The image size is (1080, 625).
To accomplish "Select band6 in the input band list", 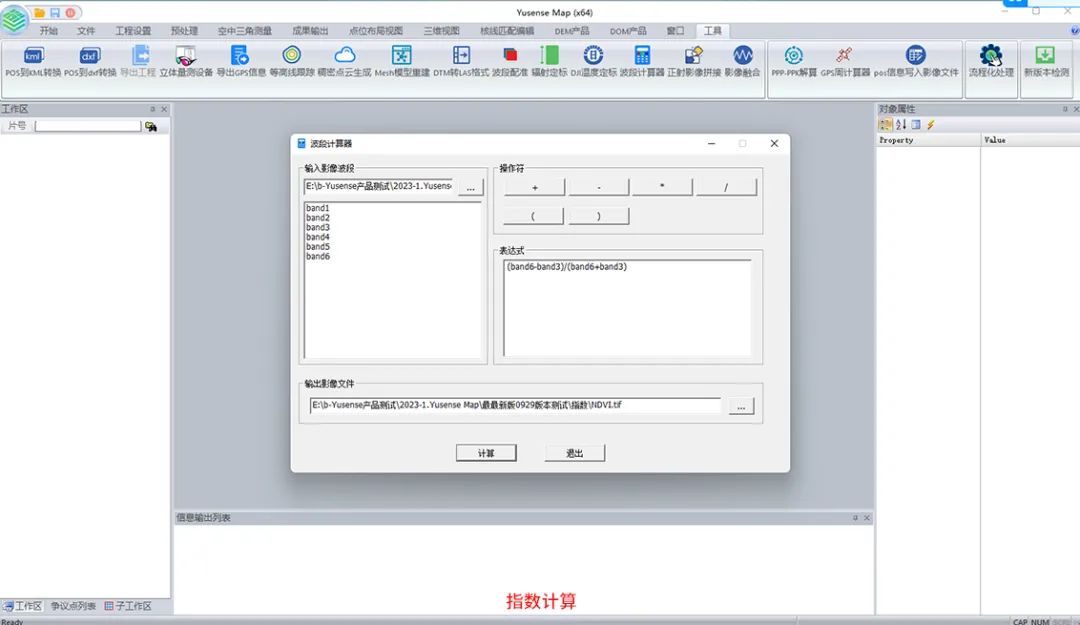I will pyautogui.click(x=318, y=257).
